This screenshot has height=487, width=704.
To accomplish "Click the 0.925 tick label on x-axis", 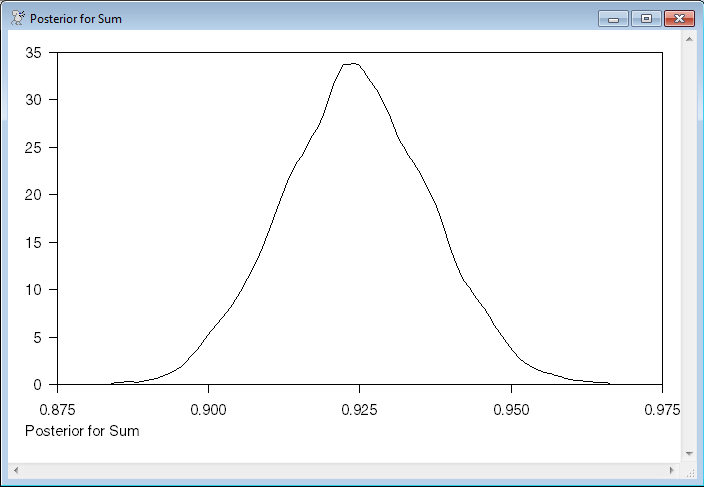I will (359, 409).
